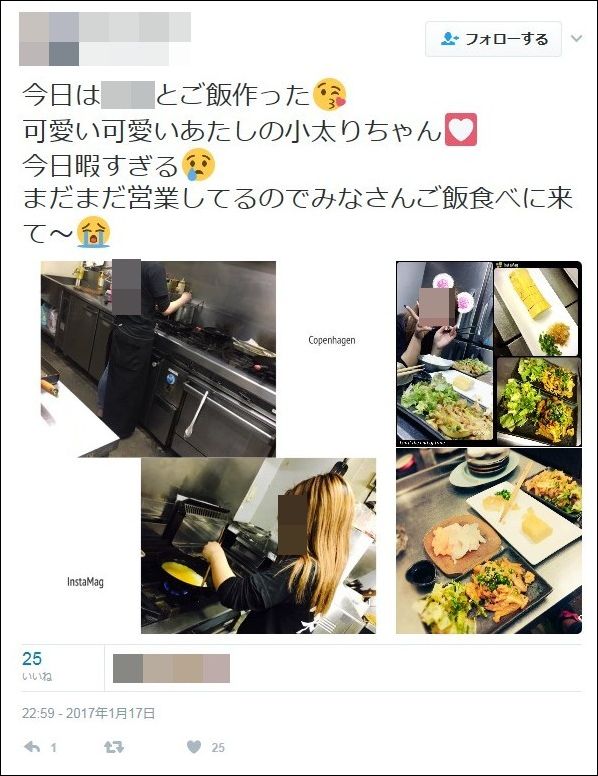598x776 pixels.
Task: Click the tweet text 今日暇すぎる line
Action: [x=100, y=166]
